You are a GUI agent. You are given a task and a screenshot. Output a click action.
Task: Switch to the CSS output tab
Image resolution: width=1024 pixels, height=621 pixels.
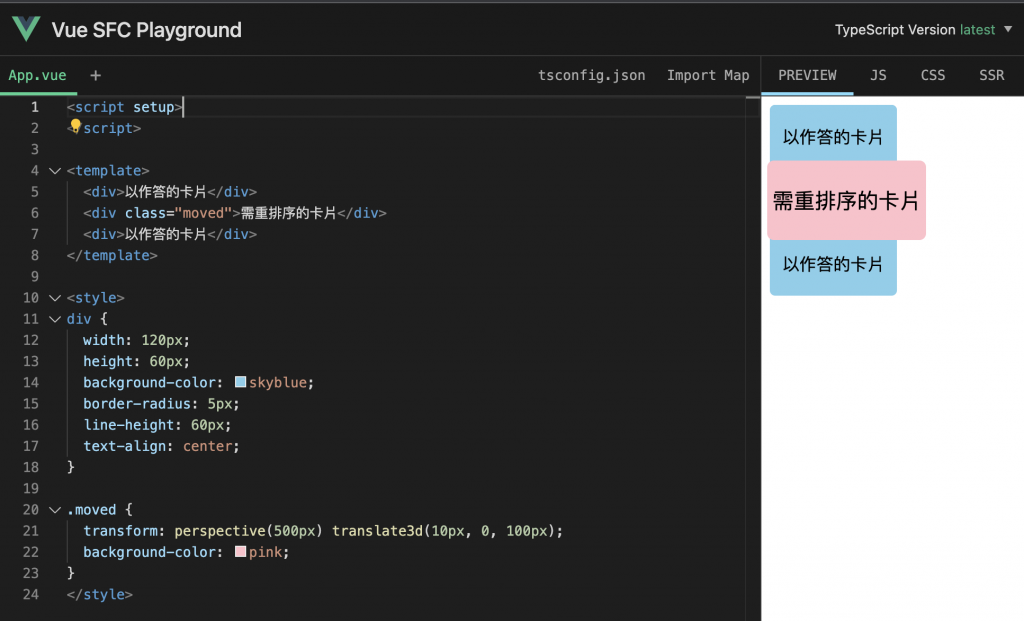point(932,75)
